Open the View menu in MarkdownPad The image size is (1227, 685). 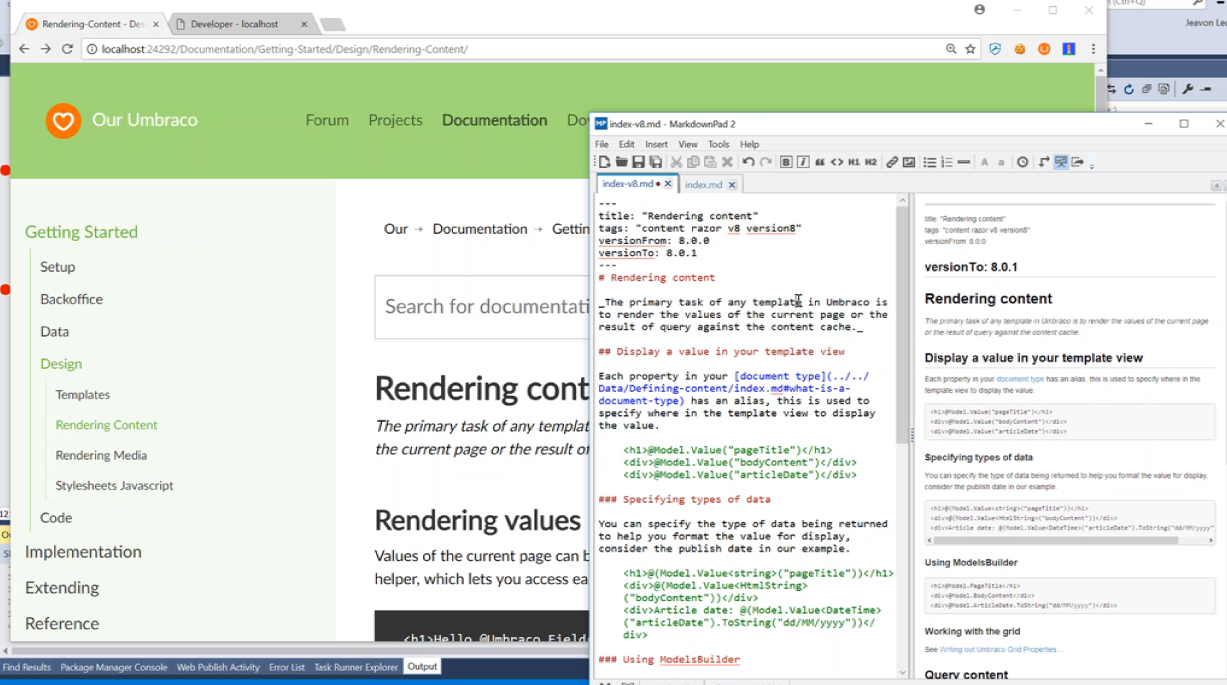click(688, 144)
